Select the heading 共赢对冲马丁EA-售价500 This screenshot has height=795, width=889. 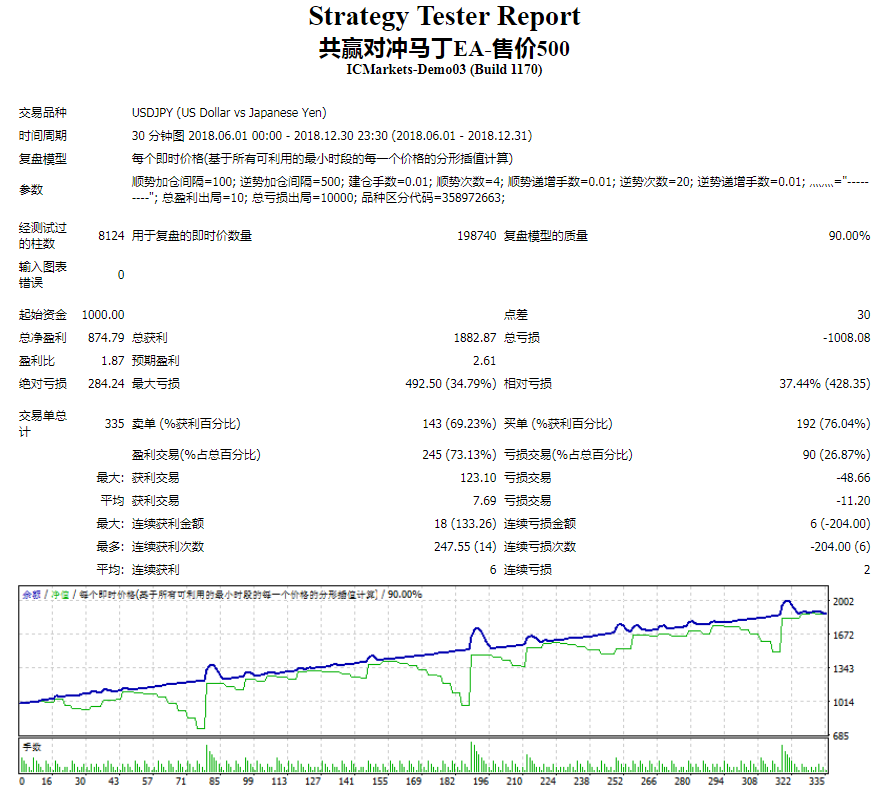tap(444, 49)
